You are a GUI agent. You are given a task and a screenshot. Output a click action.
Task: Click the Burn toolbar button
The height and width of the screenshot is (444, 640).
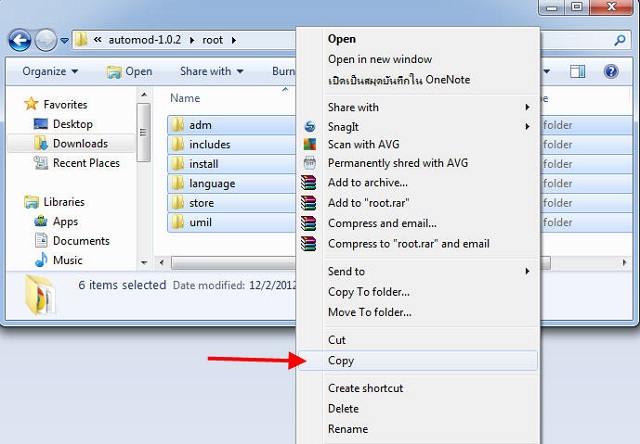point(283,71)
